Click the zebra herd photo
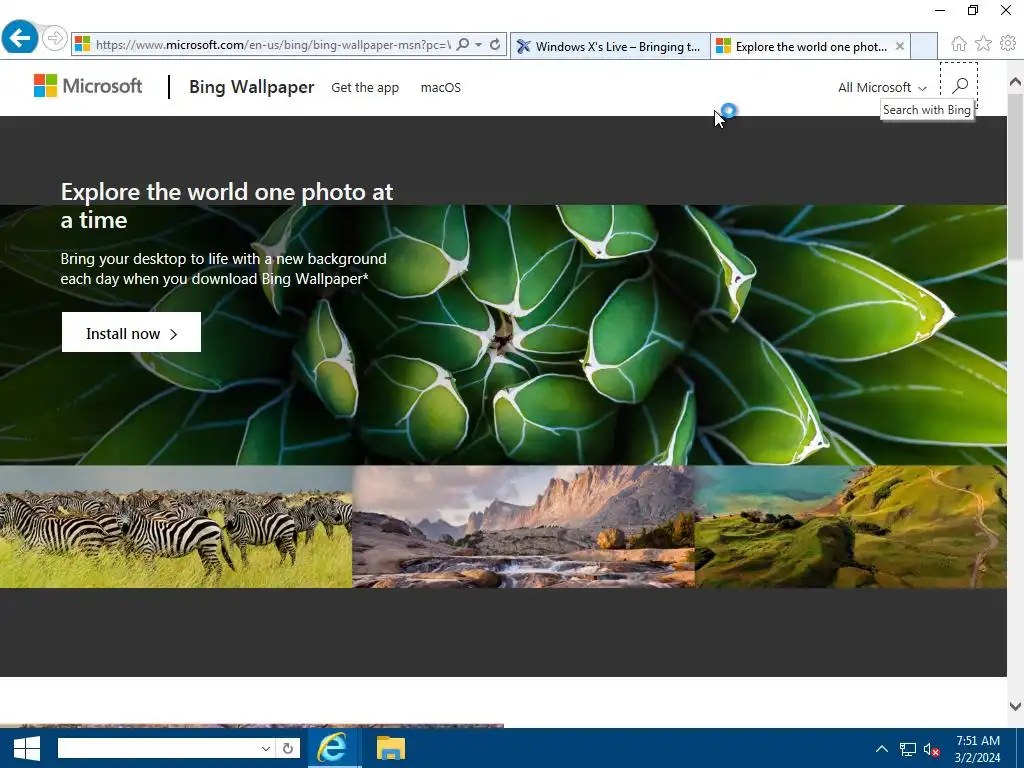The height and width of the screenshot is (768, 1024). point(176,526)
